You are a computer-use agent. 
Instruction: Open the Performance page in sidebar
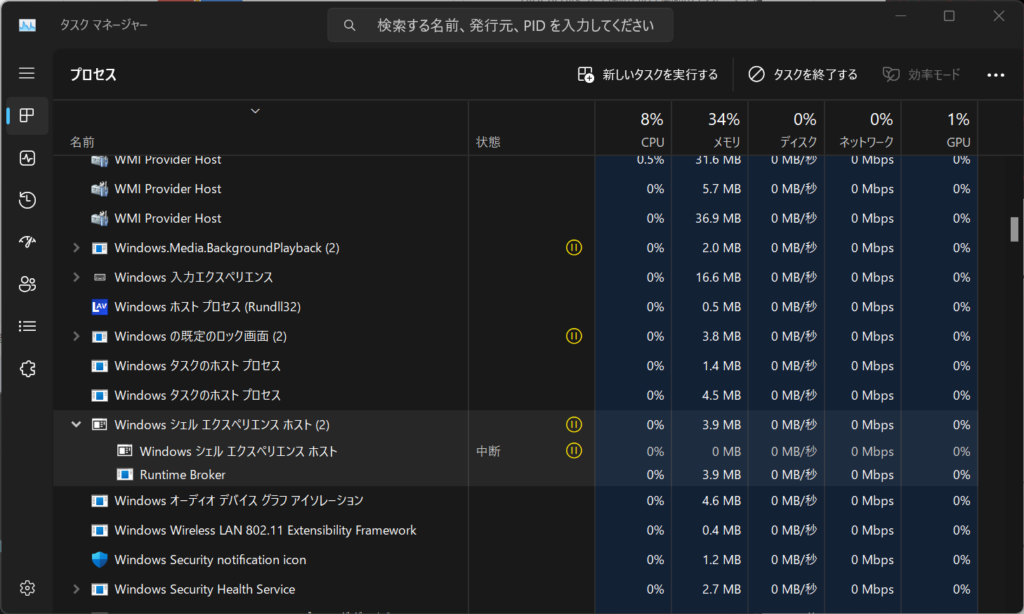(27, 158)
